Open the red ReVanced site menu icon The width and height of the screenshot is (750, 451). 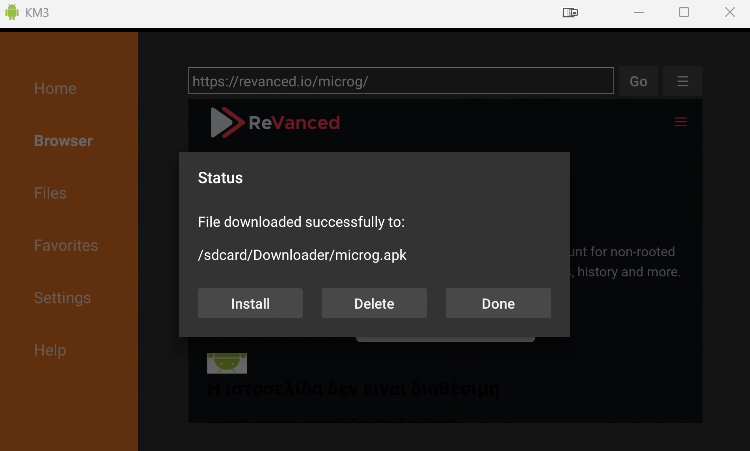[x=681, y=122]
